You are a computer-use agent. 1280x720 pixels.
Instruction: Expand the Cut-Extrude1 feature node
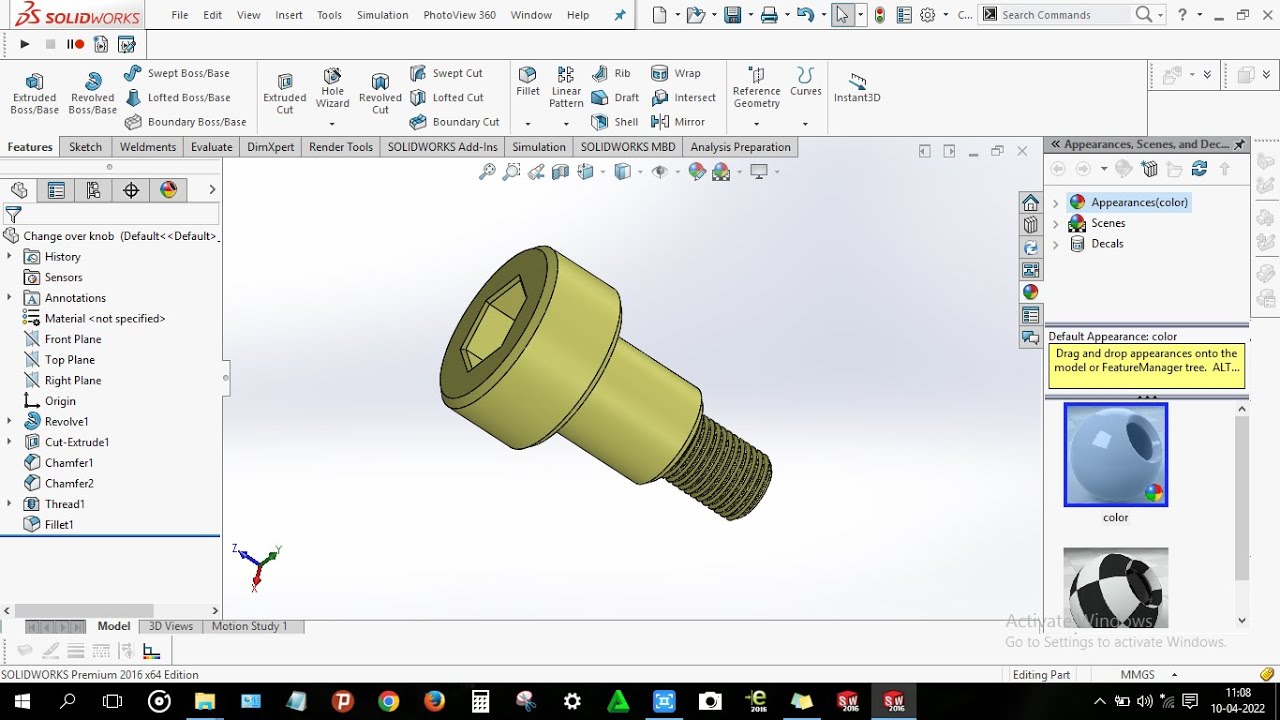pyautogui.click(x=9, y=442)
